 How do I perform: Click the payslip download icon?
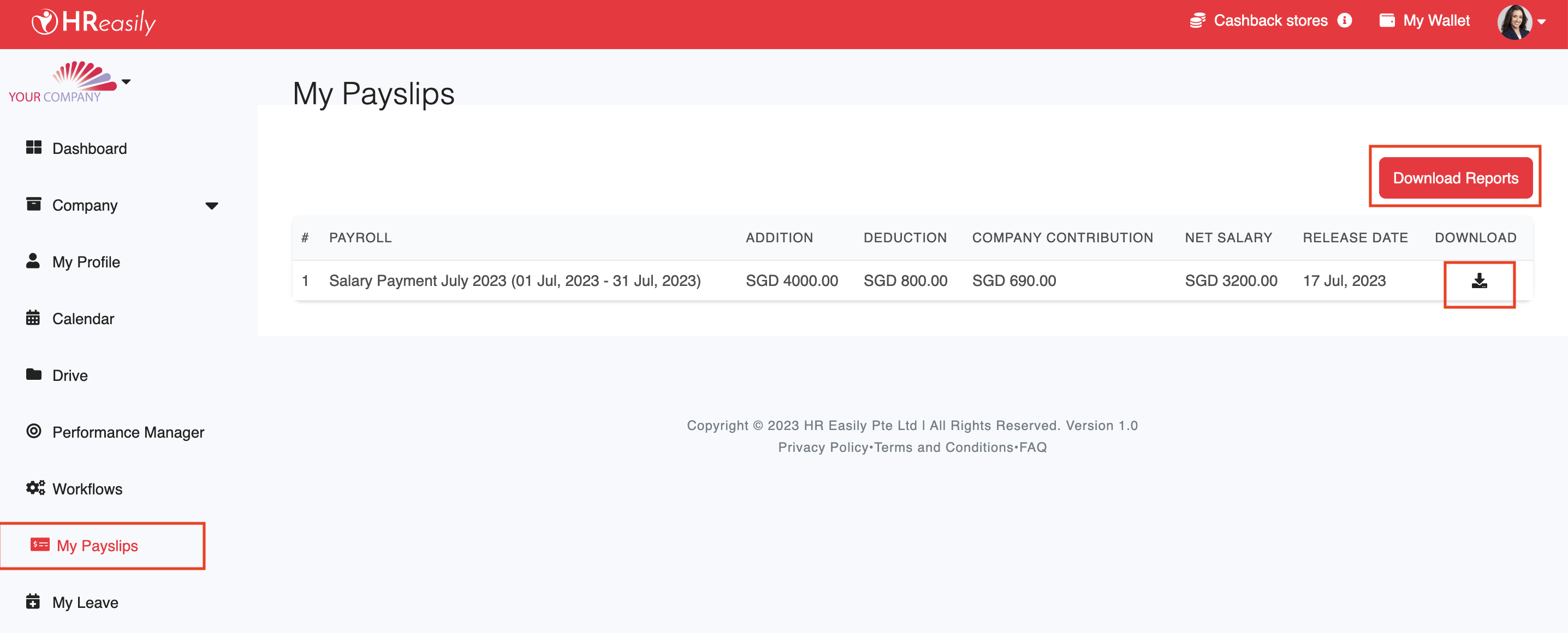(1478, 281)
